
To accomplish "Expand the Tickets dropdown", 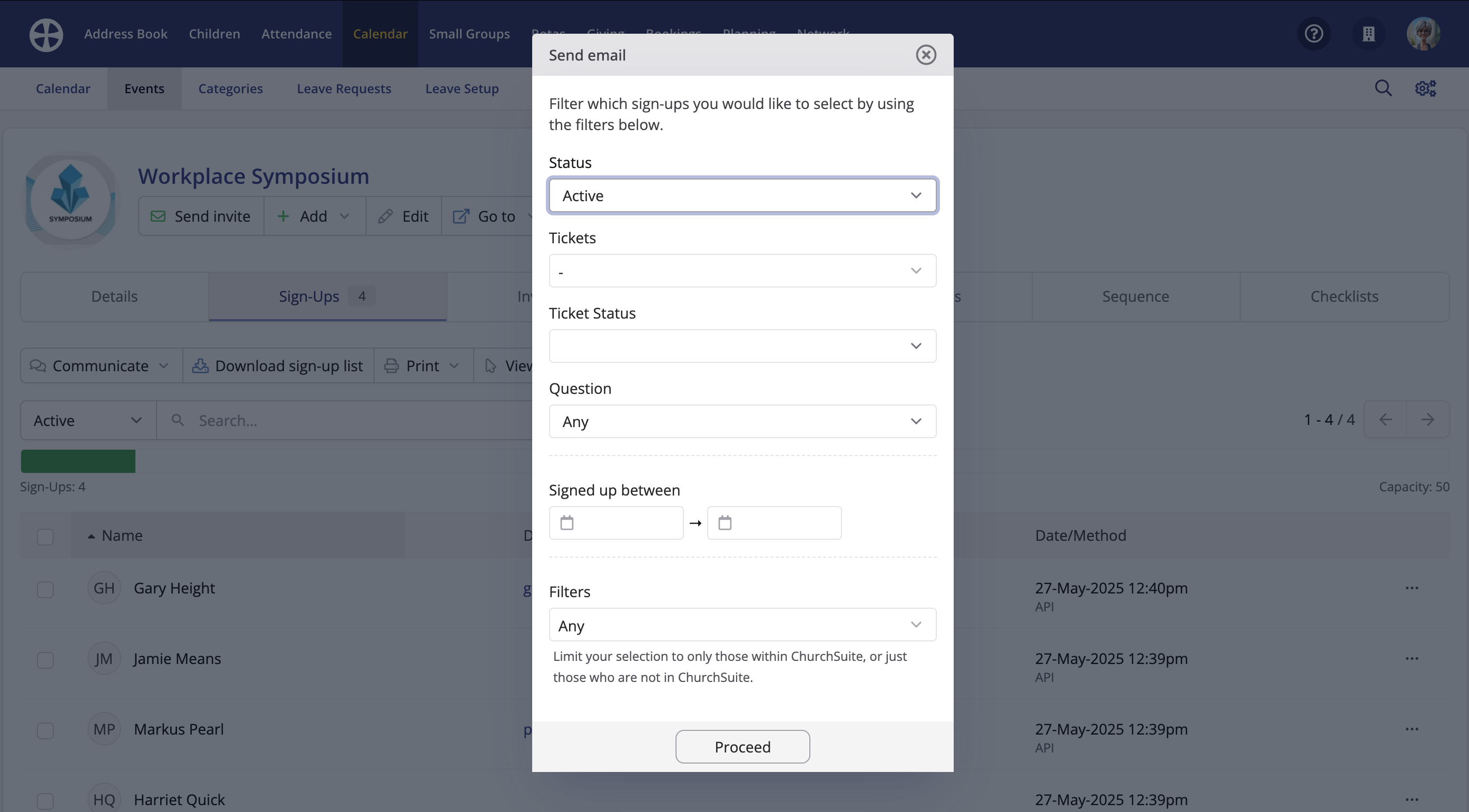I will (x=742, y=271).
